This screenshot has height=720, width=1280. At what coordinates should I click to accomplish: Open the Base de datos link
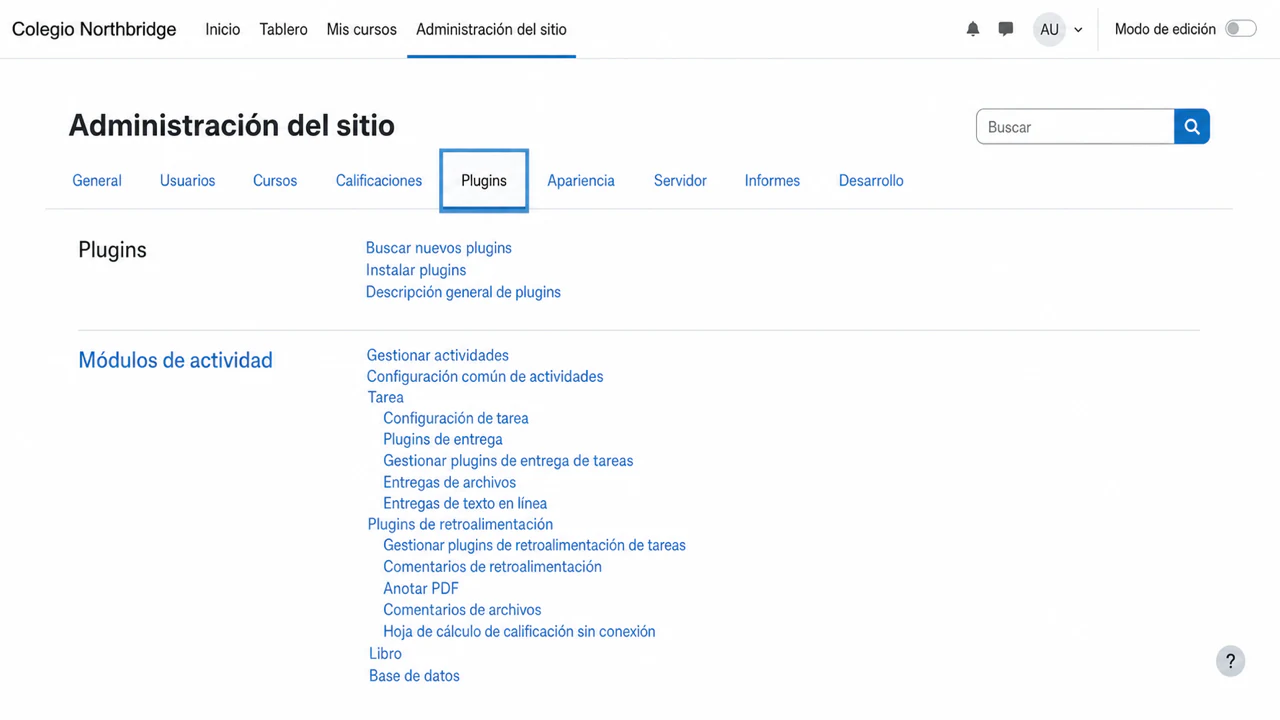point(415,676)
